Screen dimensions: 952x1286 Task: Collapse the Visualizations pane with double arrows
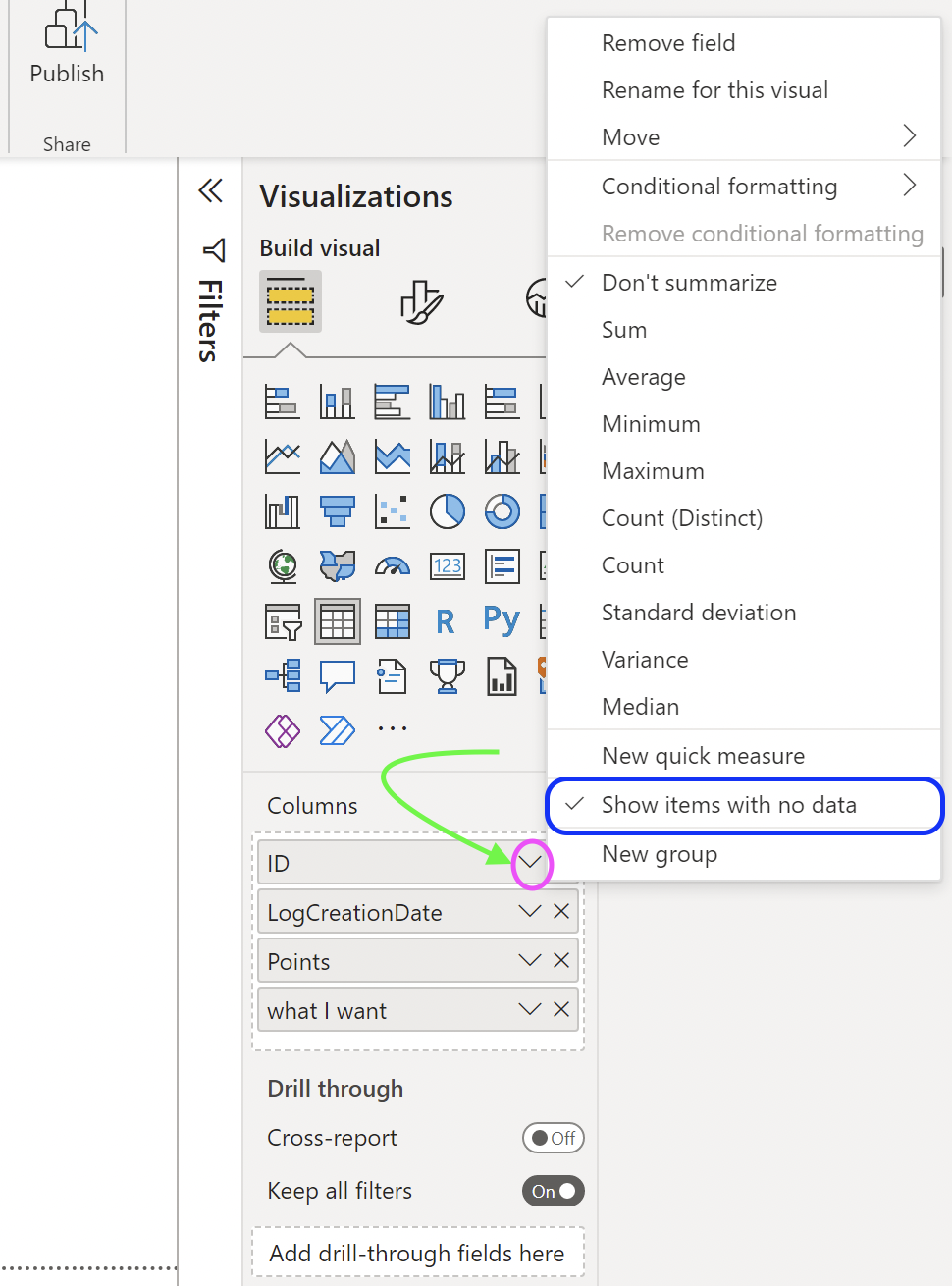210,190
